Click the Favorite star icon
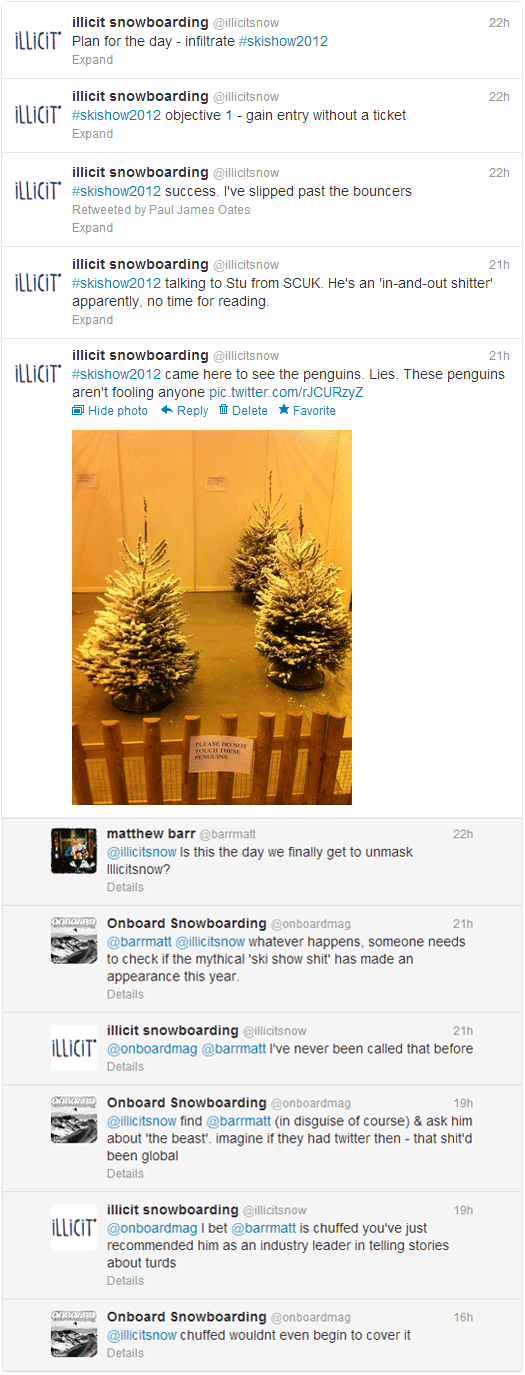The image size is (525, 1375). pyautogui.click(x=284, y=410)
